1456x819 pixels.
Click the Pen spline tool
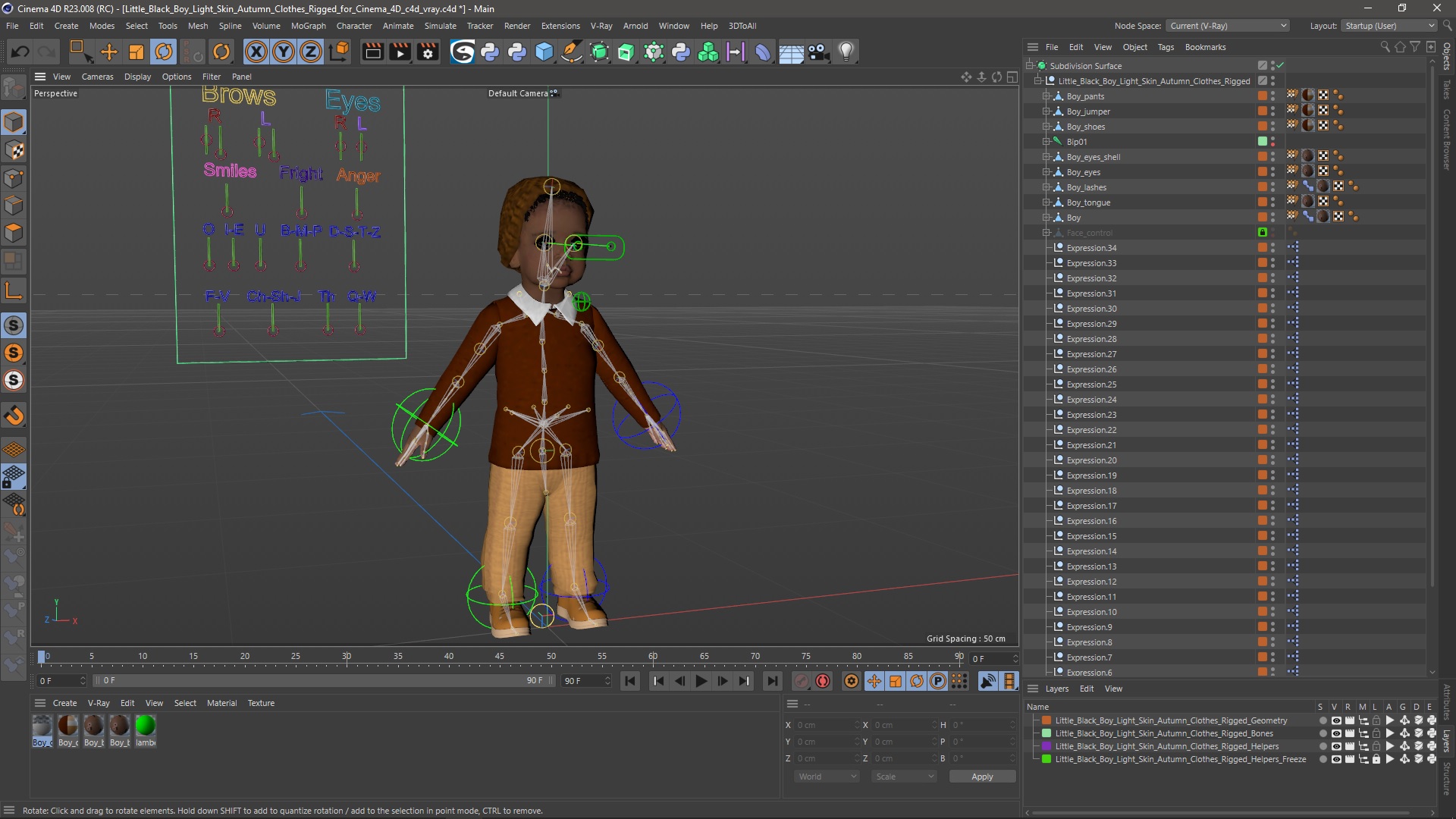click(572, 52)
